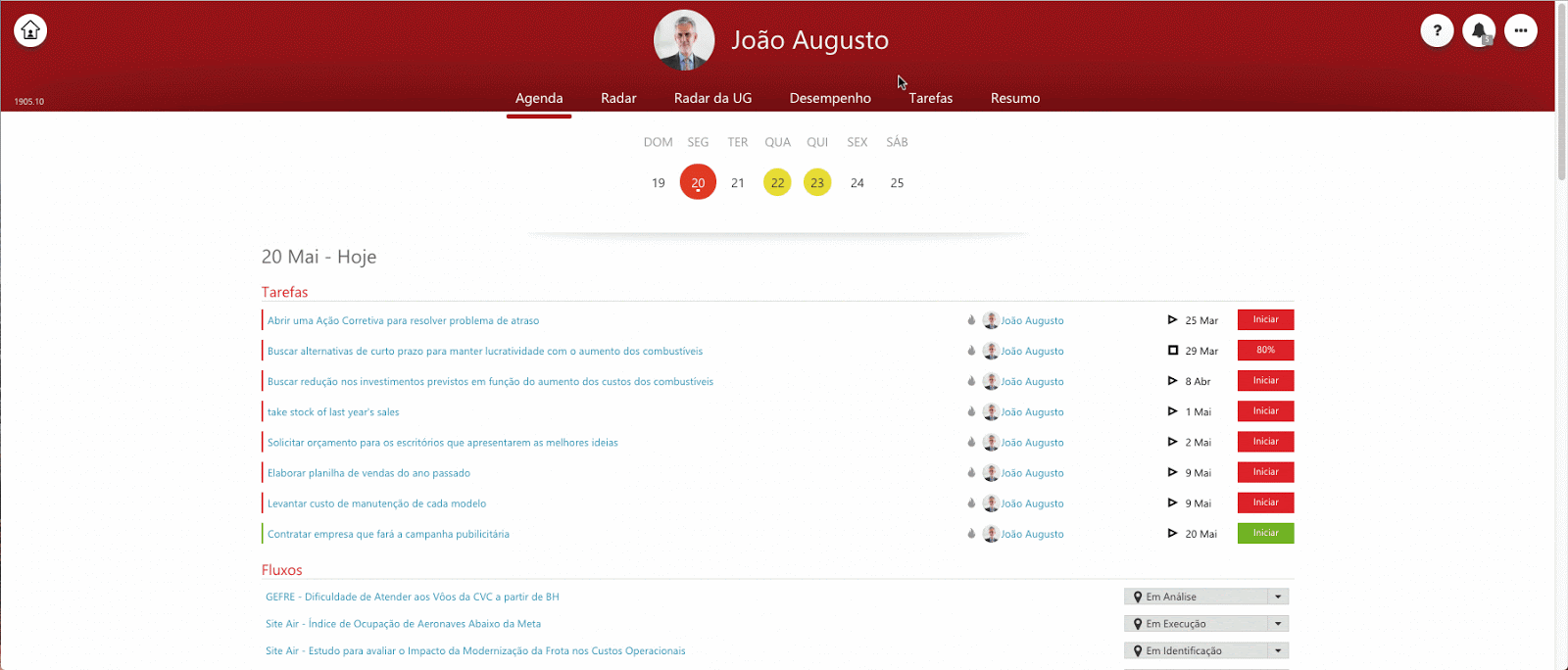The height and width of the screenshot is (670, 1568).
Task: Select Thursday 23 in the week calendar
Action: (817, 183)
